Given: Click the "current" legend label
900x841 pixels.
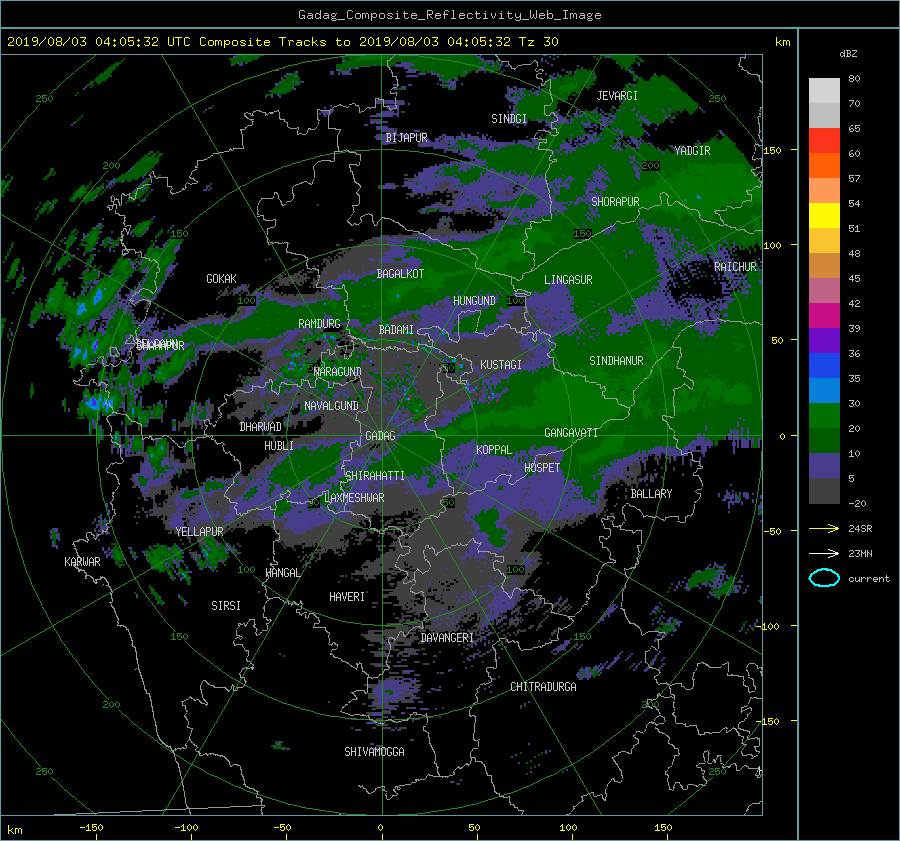Looking at the screenshot, I should (869, 579).
